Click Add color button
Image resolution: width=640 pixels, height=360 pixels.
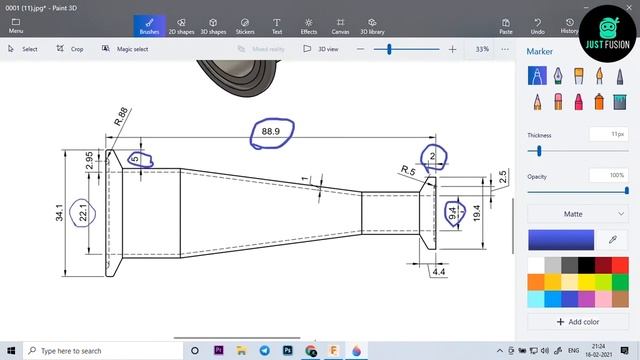tap(578, 322)
